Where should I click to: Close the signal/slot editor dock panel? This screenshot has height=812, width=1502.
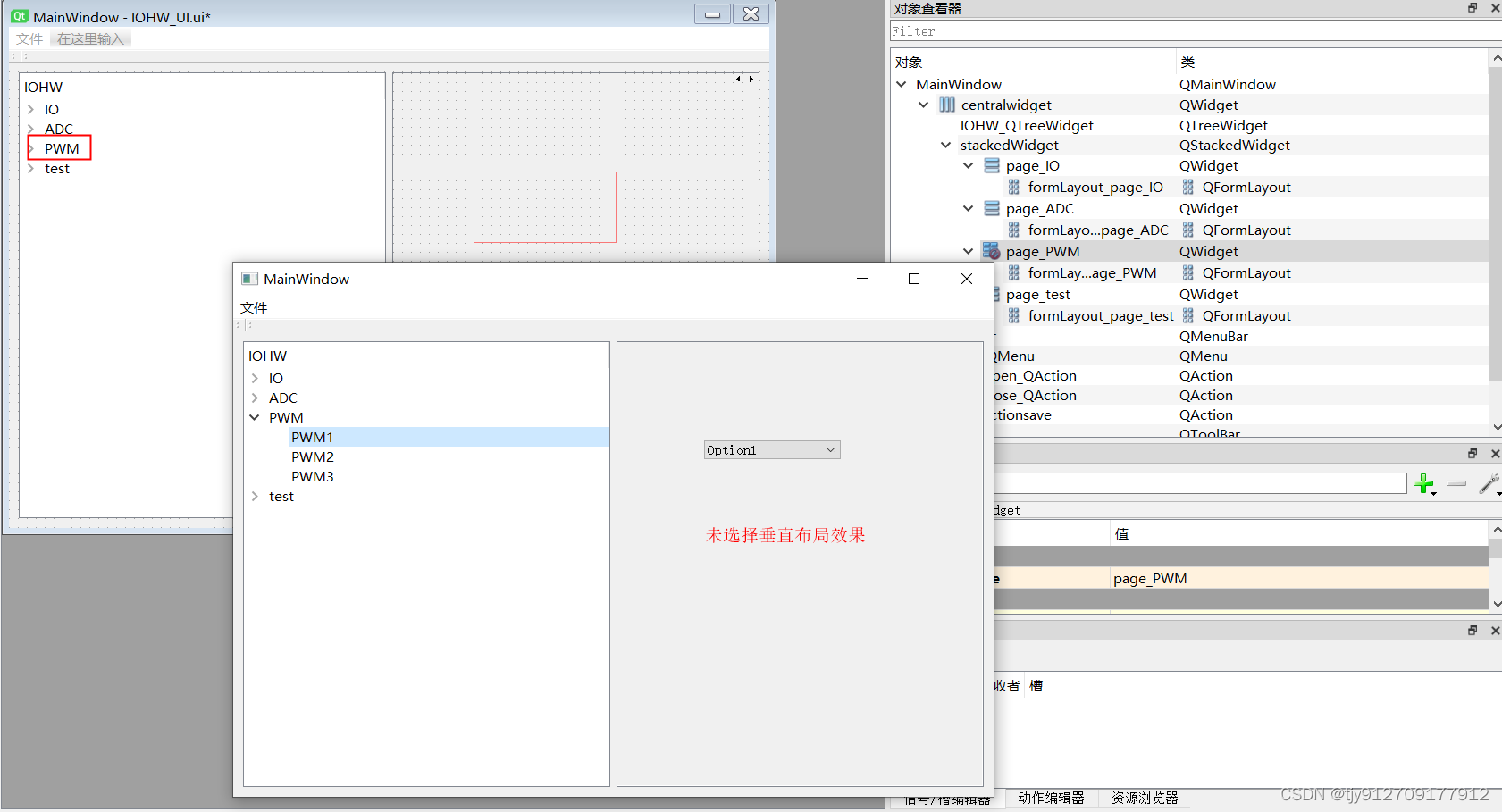pos(1495,631)
